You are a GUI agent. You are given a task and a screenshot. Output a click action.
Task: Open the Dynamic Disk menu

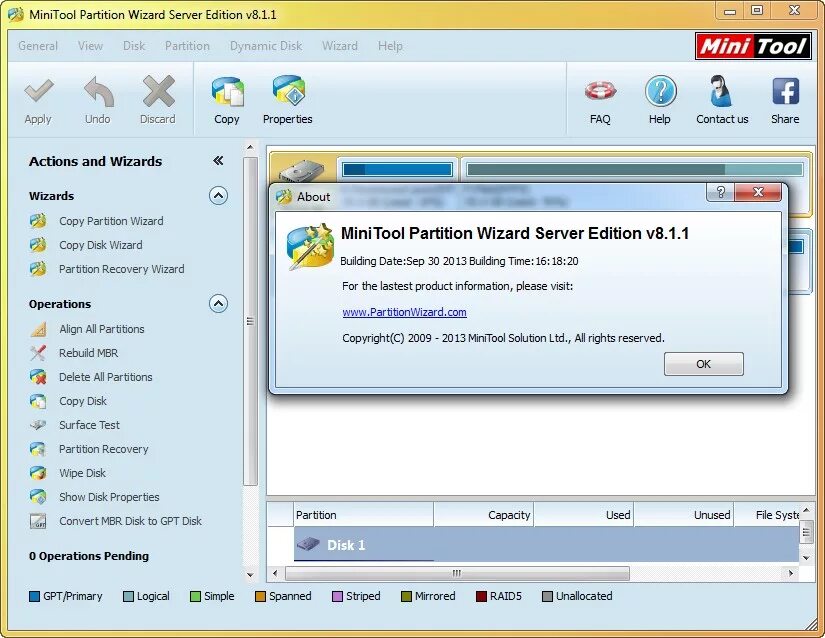tap(265, 46)
